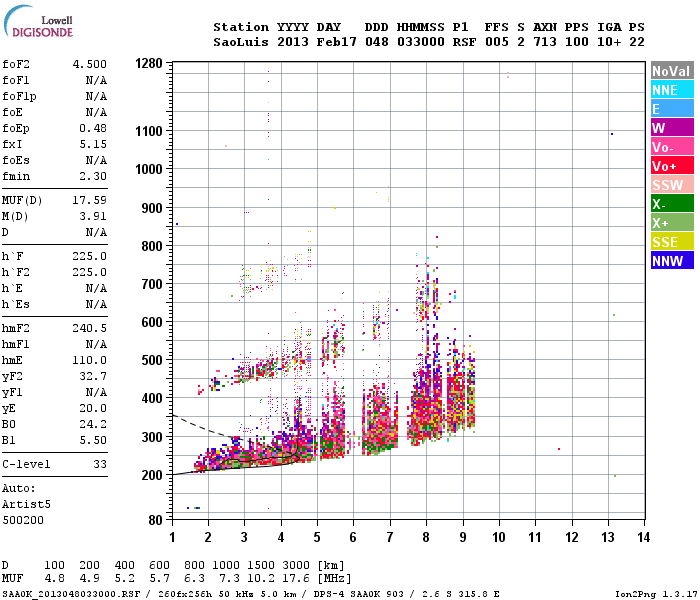This screenshot has height=600, width=700.
Task: Click the 10 MHz x-axis label
Action: pyautogui.click(x=499, y=537)
